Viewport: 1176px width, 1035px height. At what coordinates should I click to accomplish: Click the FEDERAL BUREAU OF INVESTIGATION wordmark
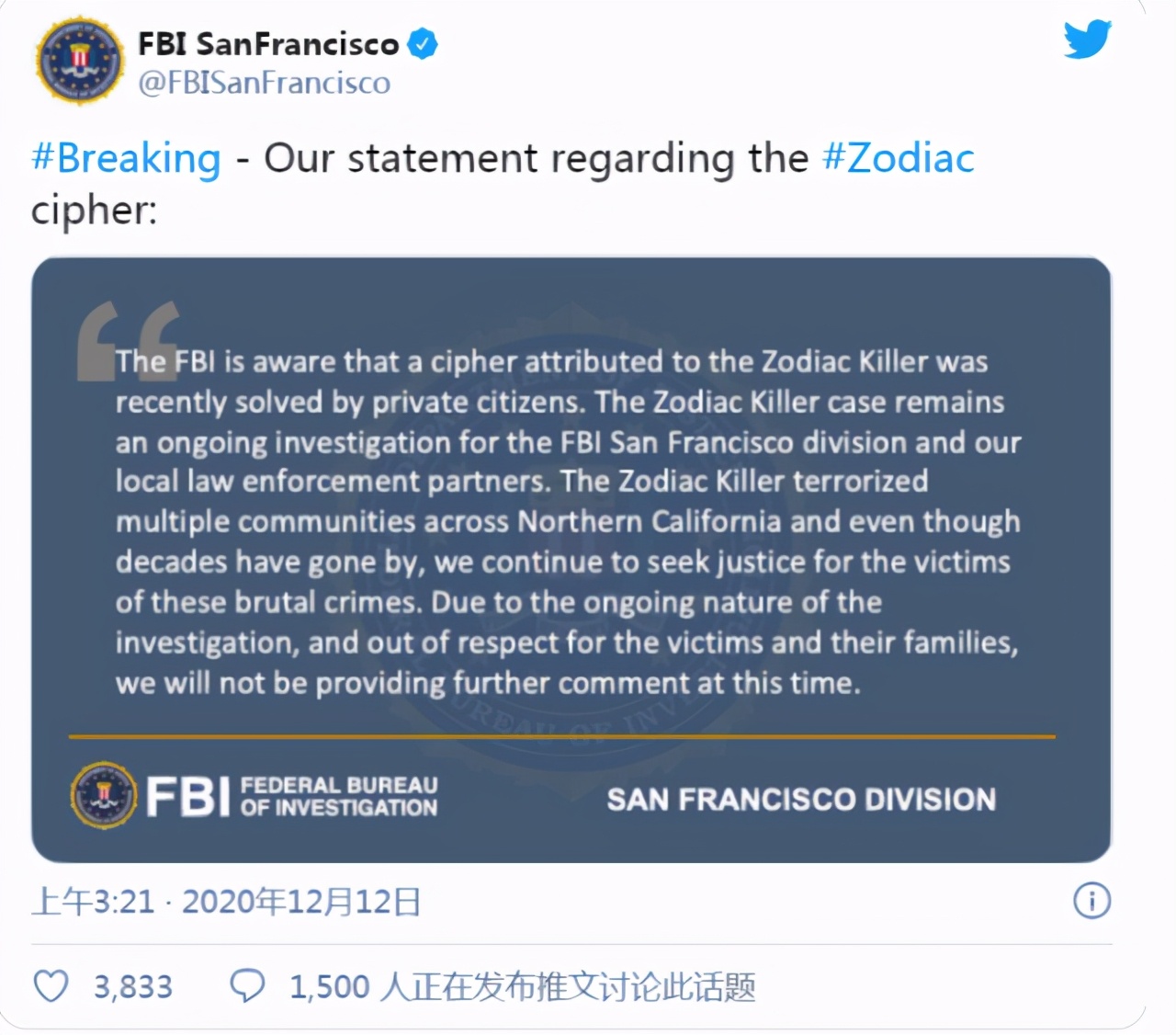click(x=338, y=797)
